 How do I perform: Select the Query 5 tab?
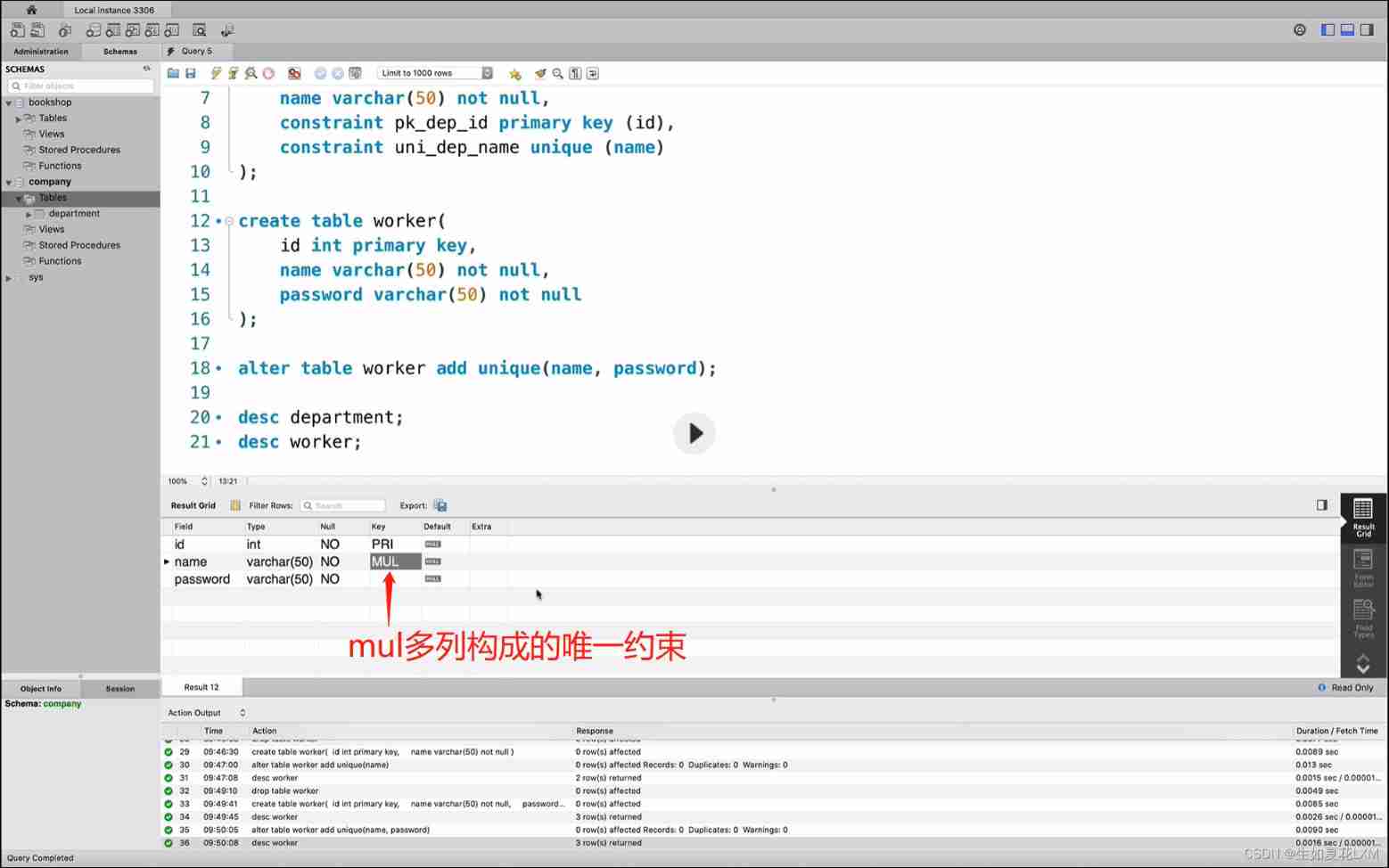point(197,51)
